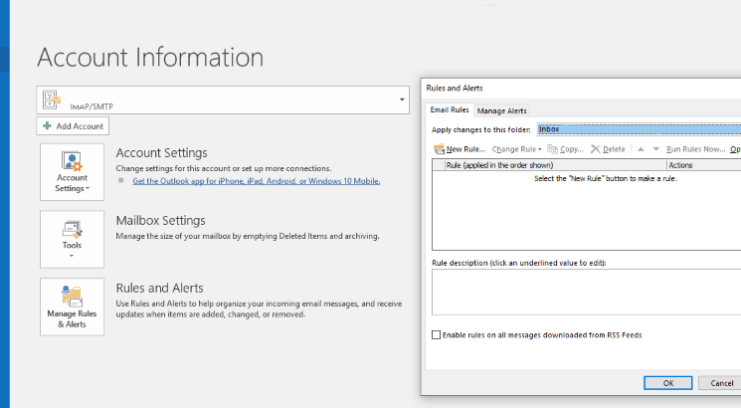Image resolution: width=741 pixels, height=408 pixels.
Task: Open Account Settings icon button
Action: pos(72,172)
